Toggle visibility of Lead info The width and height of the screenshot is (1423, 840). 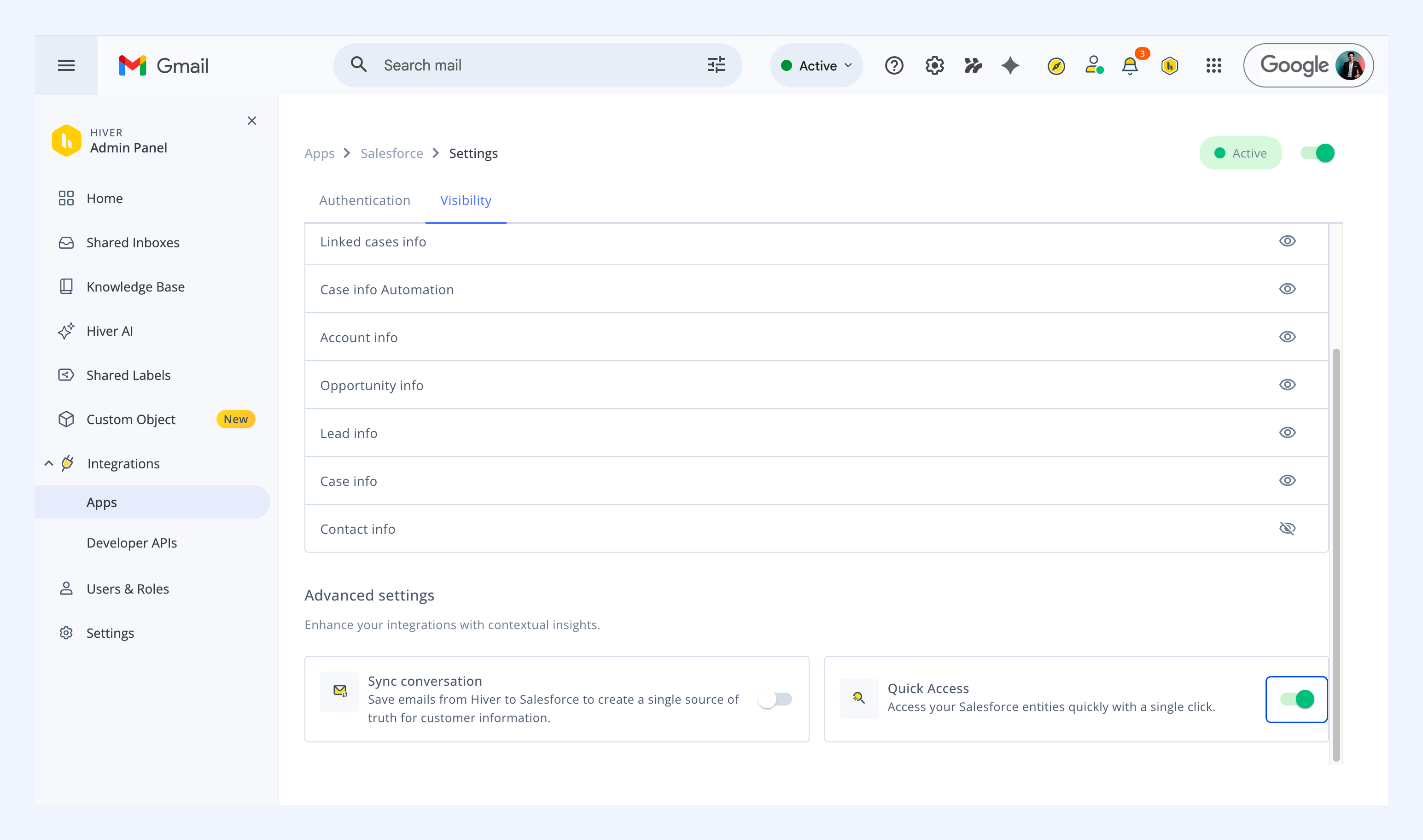click(1287, 432)
